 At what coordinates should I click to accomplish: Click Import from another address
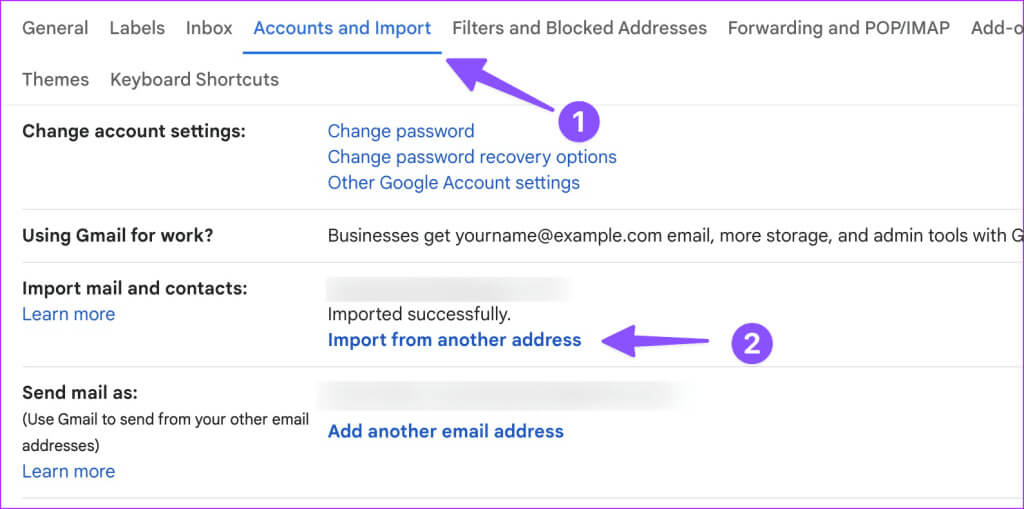(454, 340)
